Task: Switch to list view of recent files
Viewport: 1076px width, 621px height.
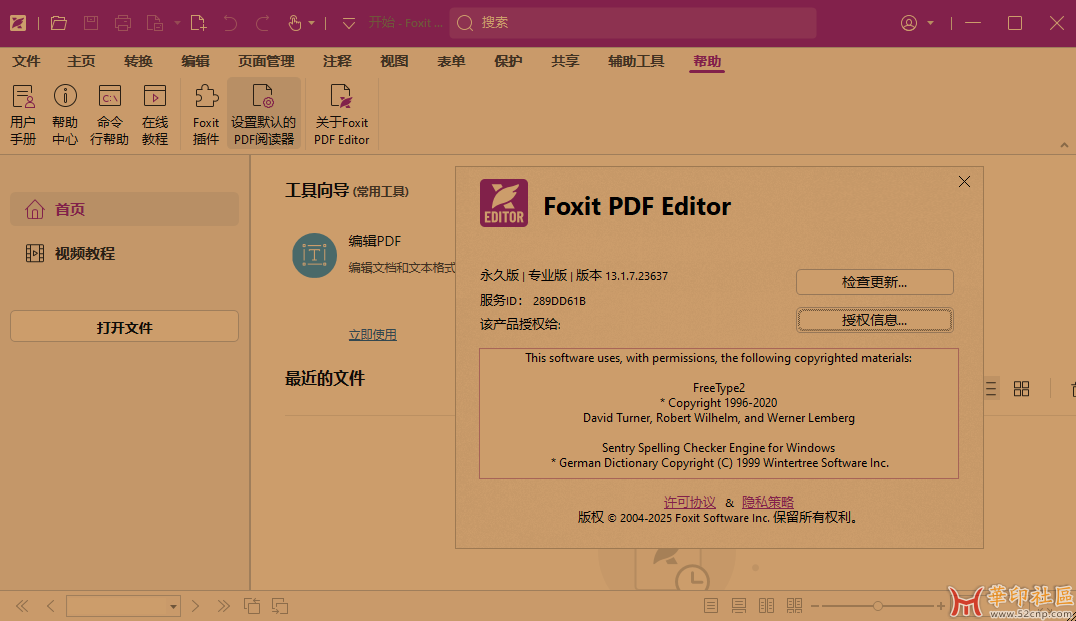Action: click(990, 389)
